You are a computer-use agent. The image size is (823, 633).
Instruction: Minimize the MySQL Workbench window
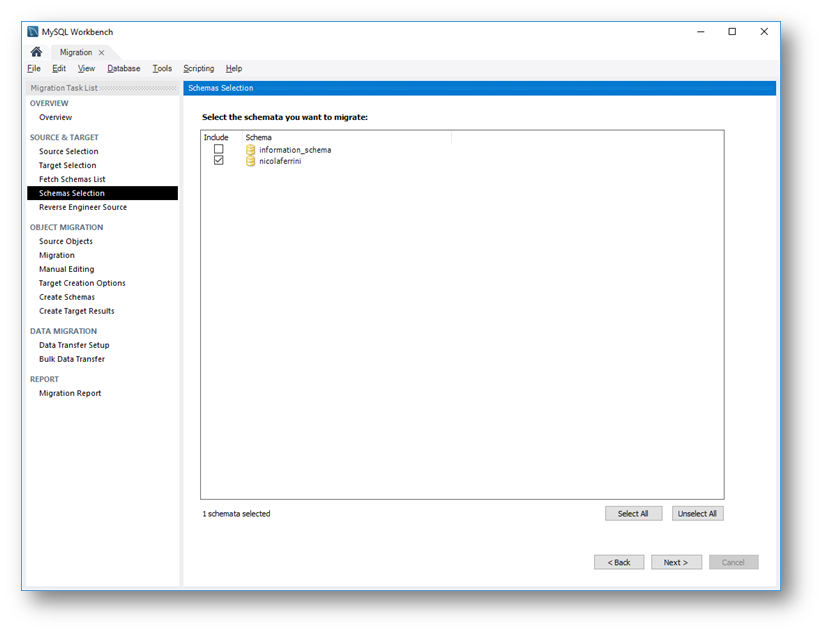(x=701, y=31)
